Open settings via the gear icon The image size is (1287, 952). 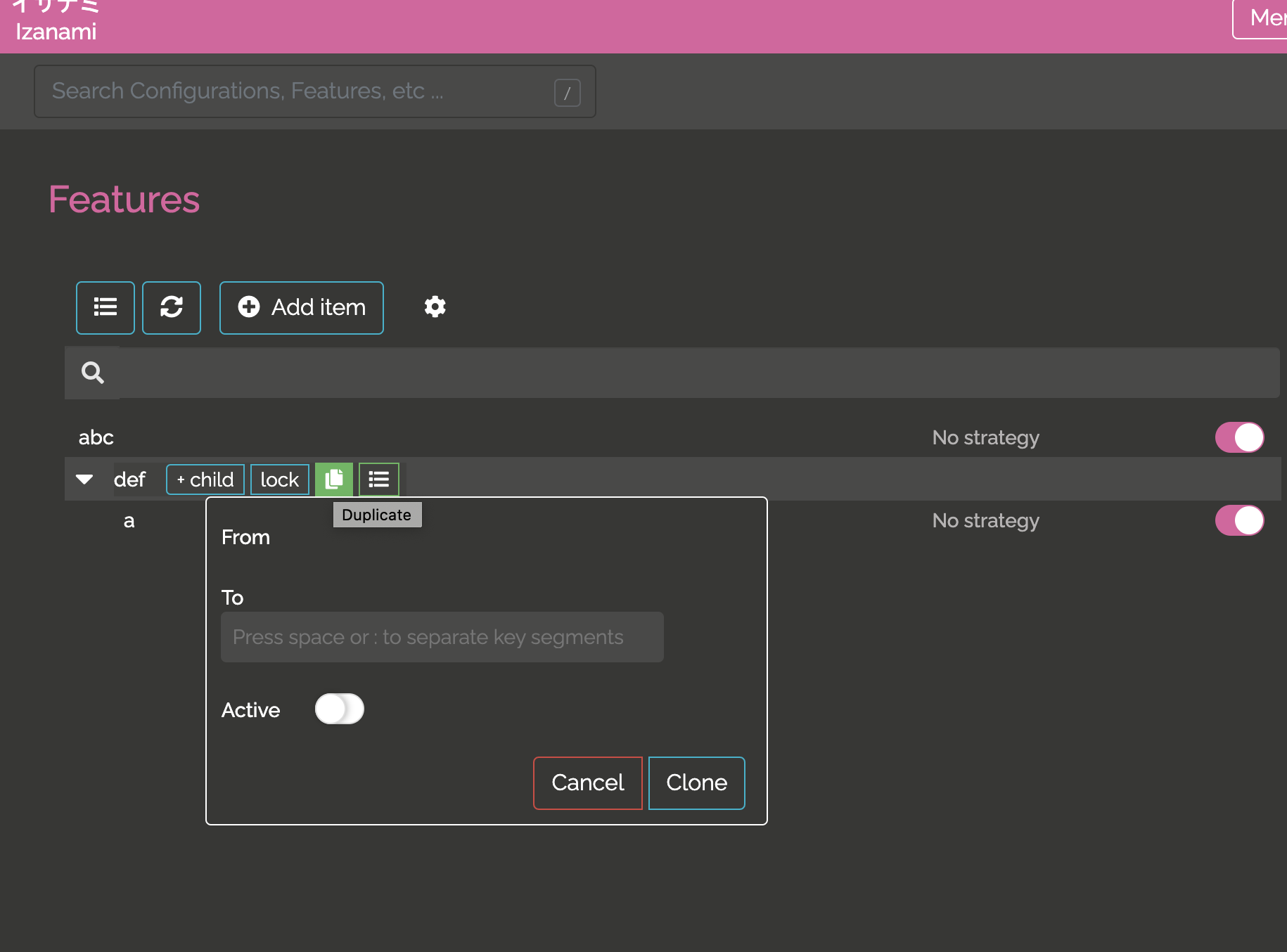click(435, 307)
